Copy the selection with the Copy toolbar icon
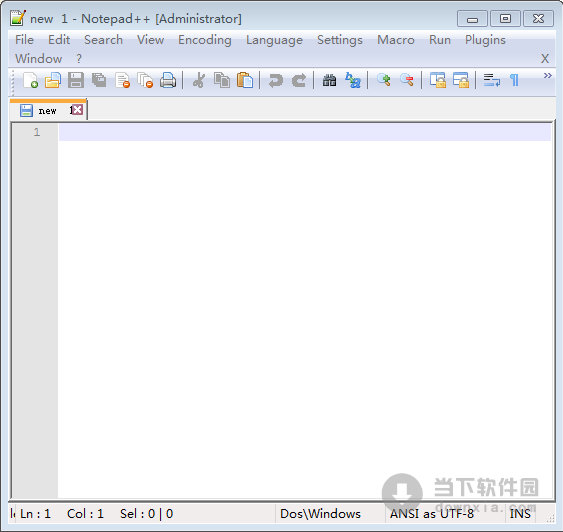The image size is (563, 532). [222, 80]
